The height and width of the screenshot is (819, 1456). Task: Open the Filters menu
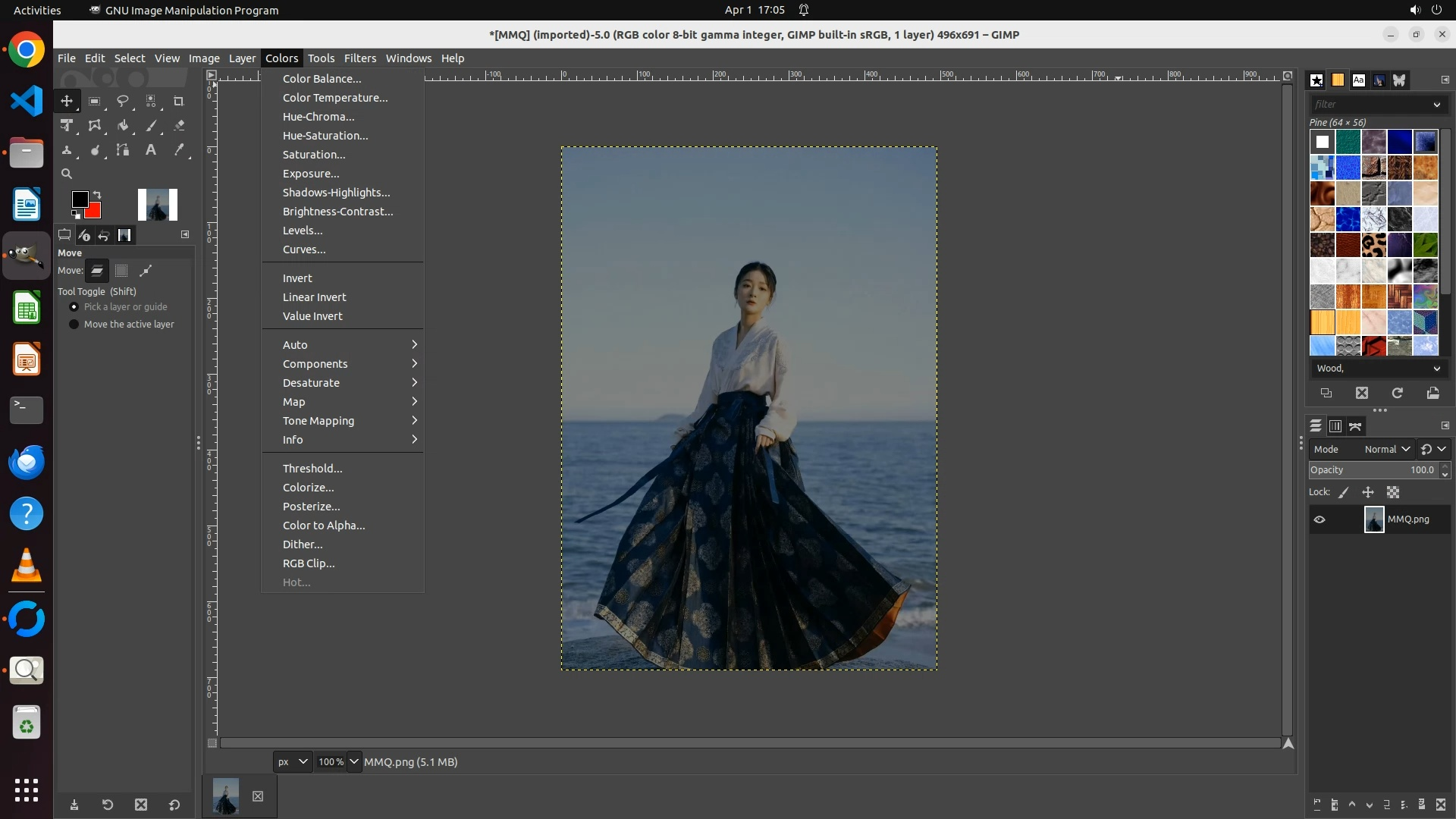[x=359, y=58]
